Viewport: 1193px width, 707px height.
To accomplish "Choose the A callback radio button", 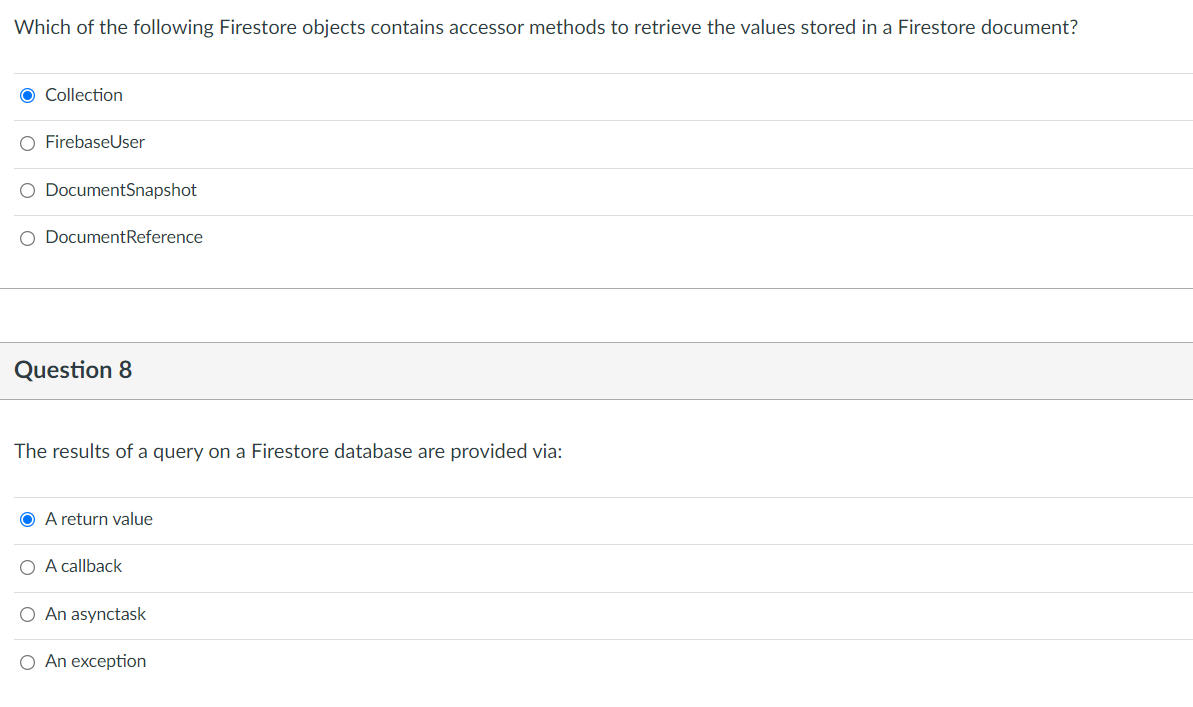I will tap(27, 568).
